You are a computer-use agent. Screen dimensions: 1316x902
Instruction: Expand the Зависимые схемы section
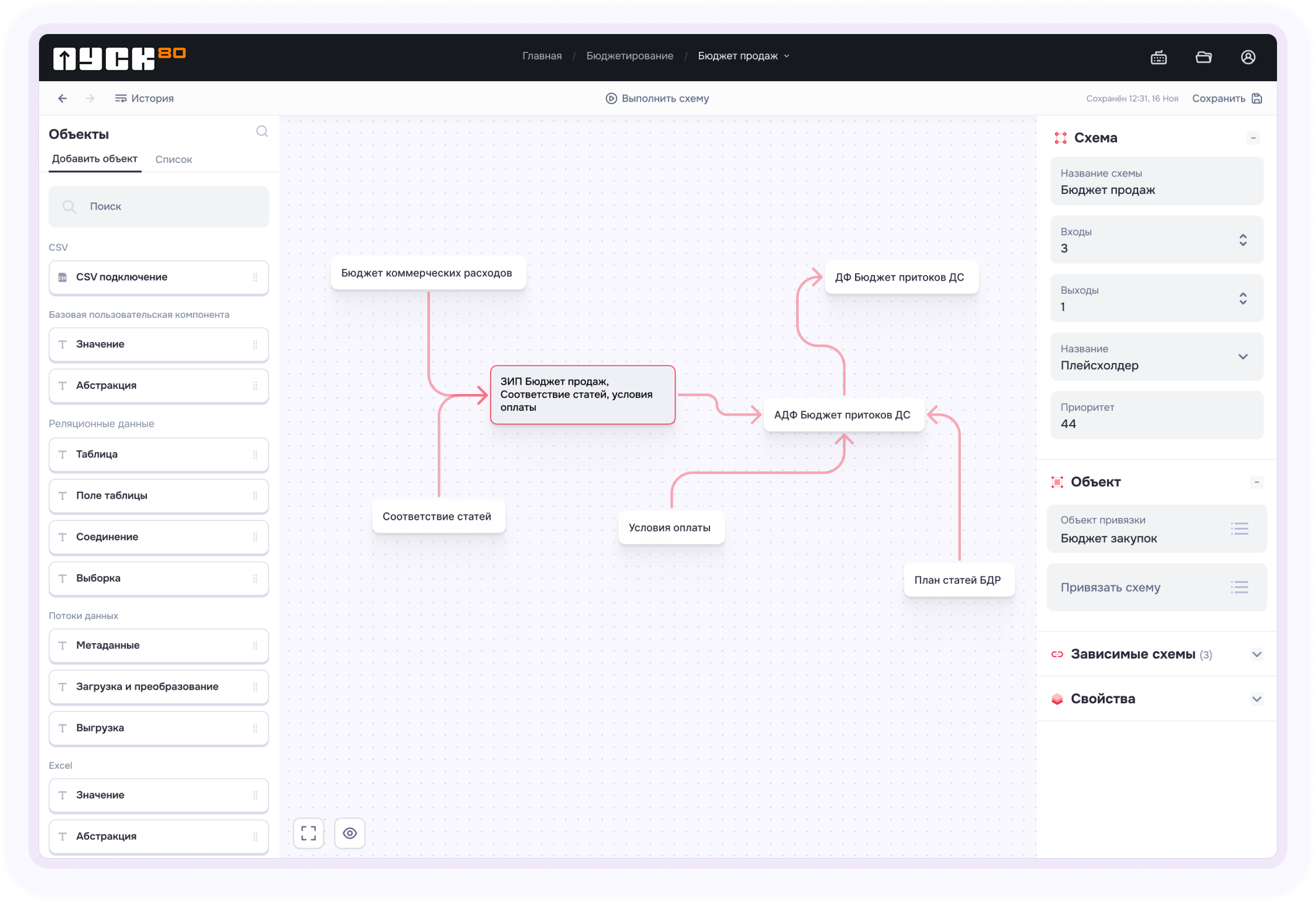(1256, 654)
